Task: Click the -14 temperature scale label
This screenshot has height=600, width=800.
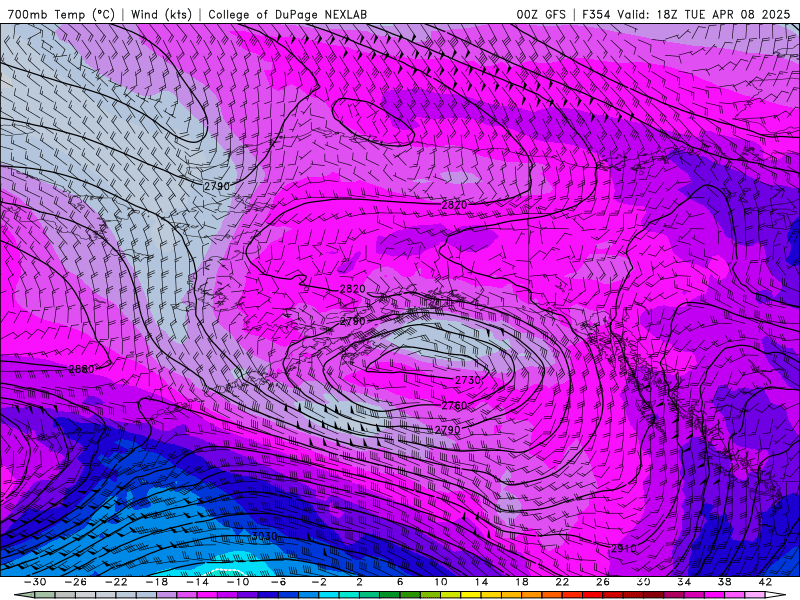Action: (x=197, y=582)
